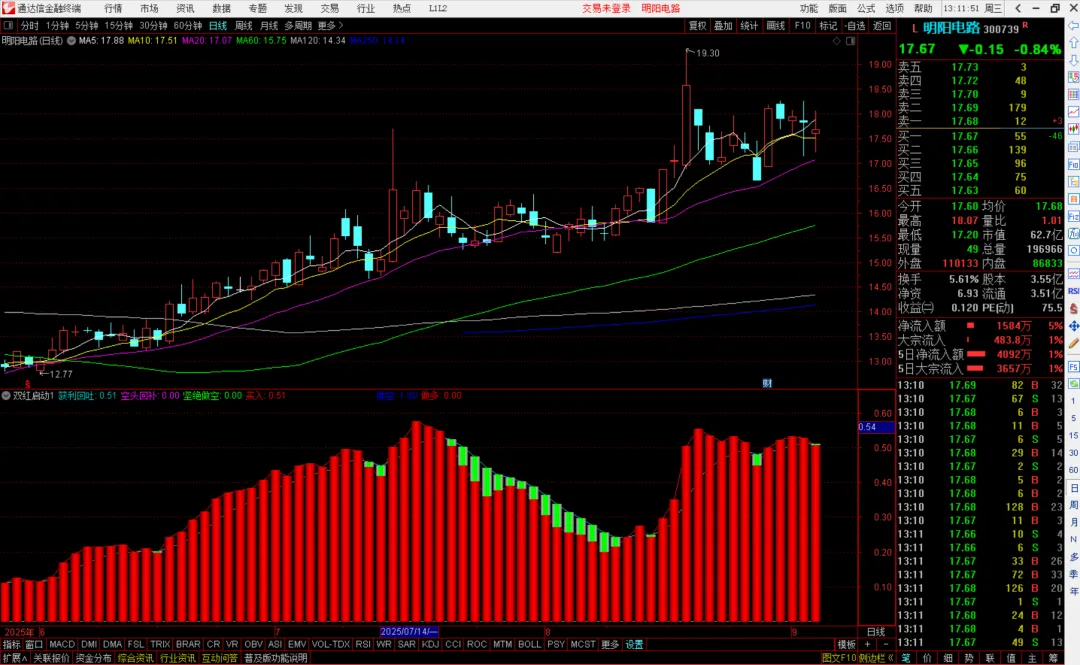Click the pencil drawing icon in right sidebar
Image resolution: width=1080 pixels, height=665 pixels.
pos(1074,342)
